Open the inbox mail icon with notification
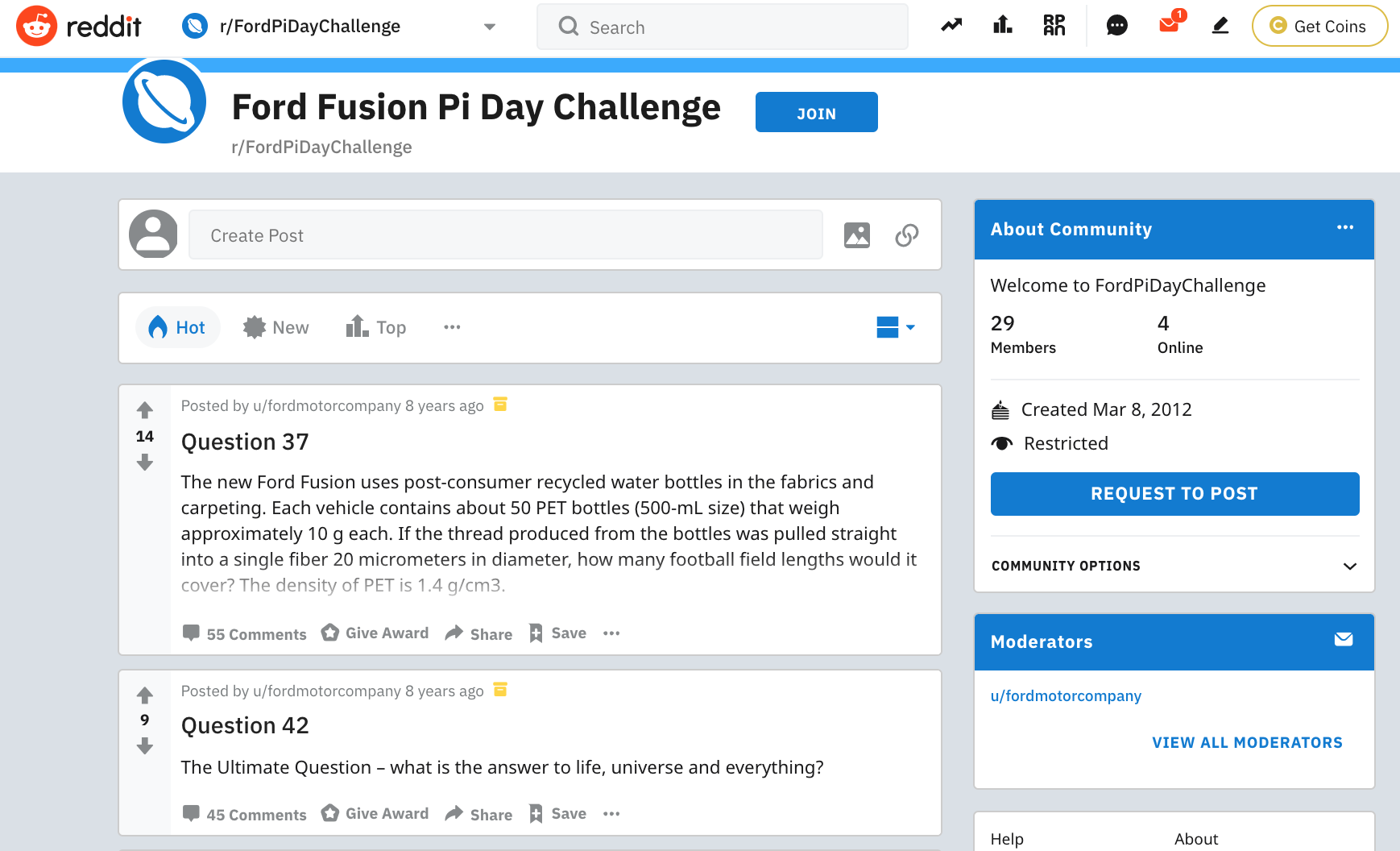This screenshot has height=851, width=1400. click(1169, 25)
